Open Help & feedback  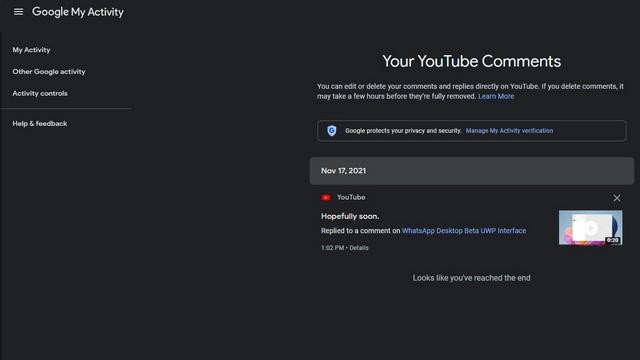[40, 123]
